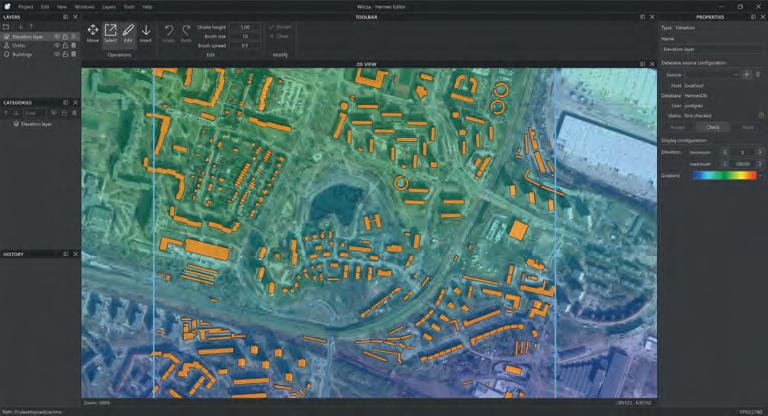This screenshot has height=416, width=768.
Task: Click the Check button for database status
Action: coord(712,127)
